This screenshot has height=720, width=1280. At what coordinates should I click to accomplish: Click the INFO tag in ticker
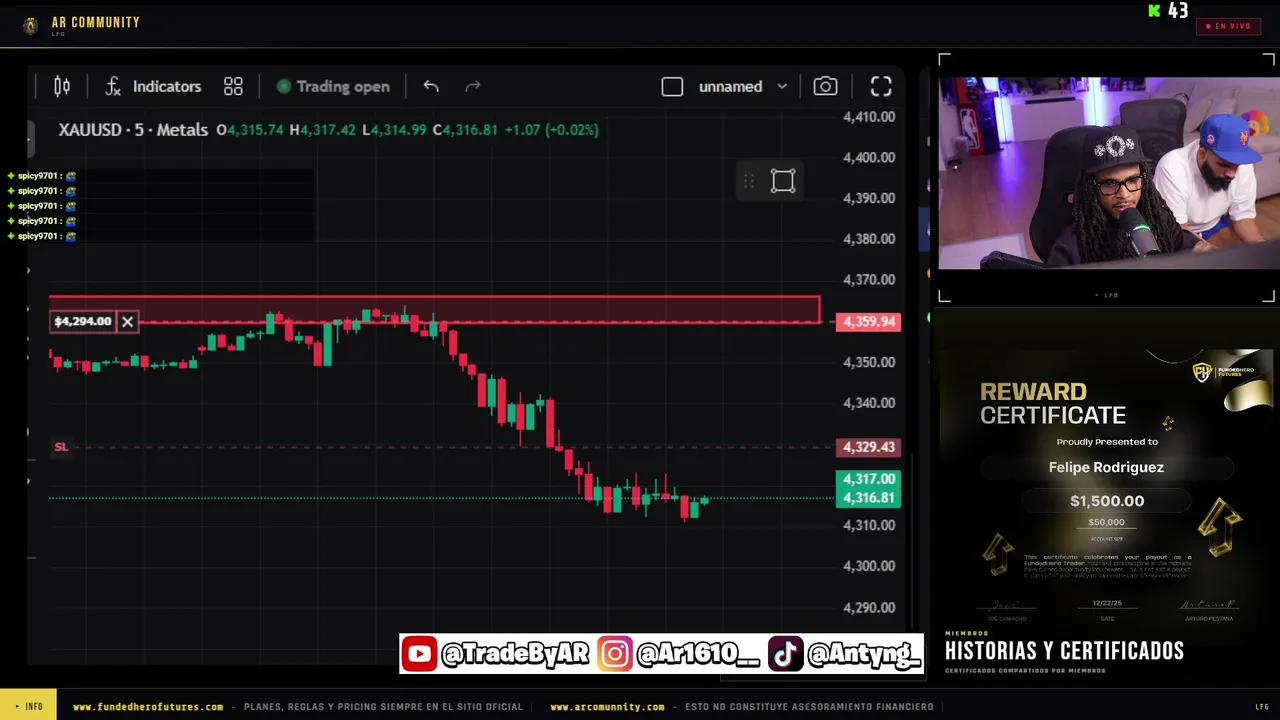(29, 707)
